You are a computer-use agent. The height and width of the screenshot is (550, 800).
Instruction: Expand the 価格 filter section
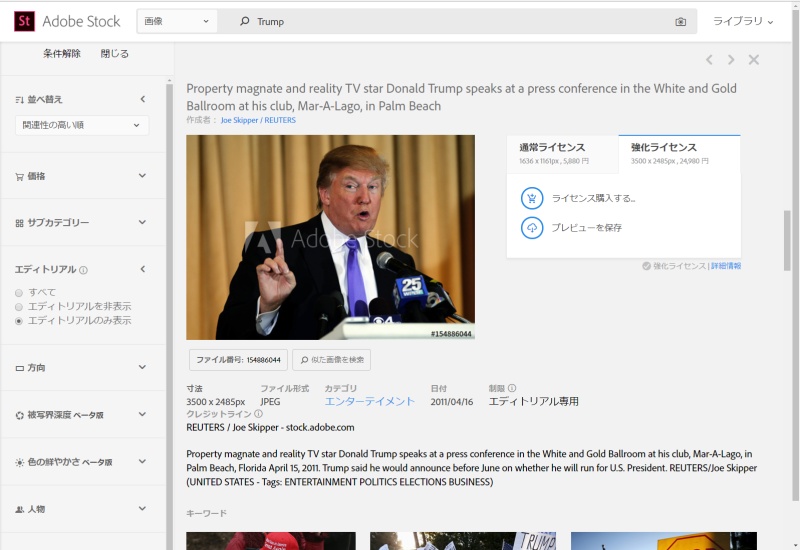[x=142, y=176]
